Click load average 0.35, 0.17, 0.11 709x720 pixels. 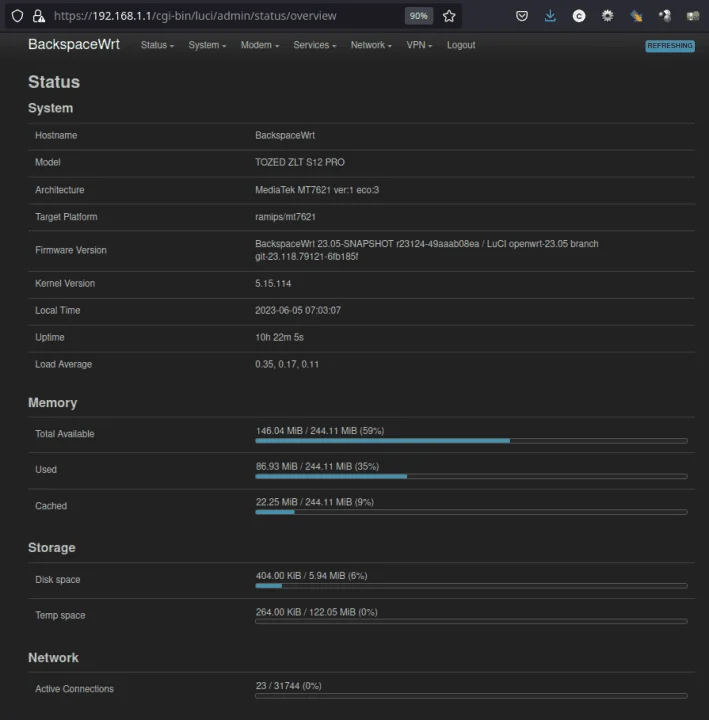[287, 365]
